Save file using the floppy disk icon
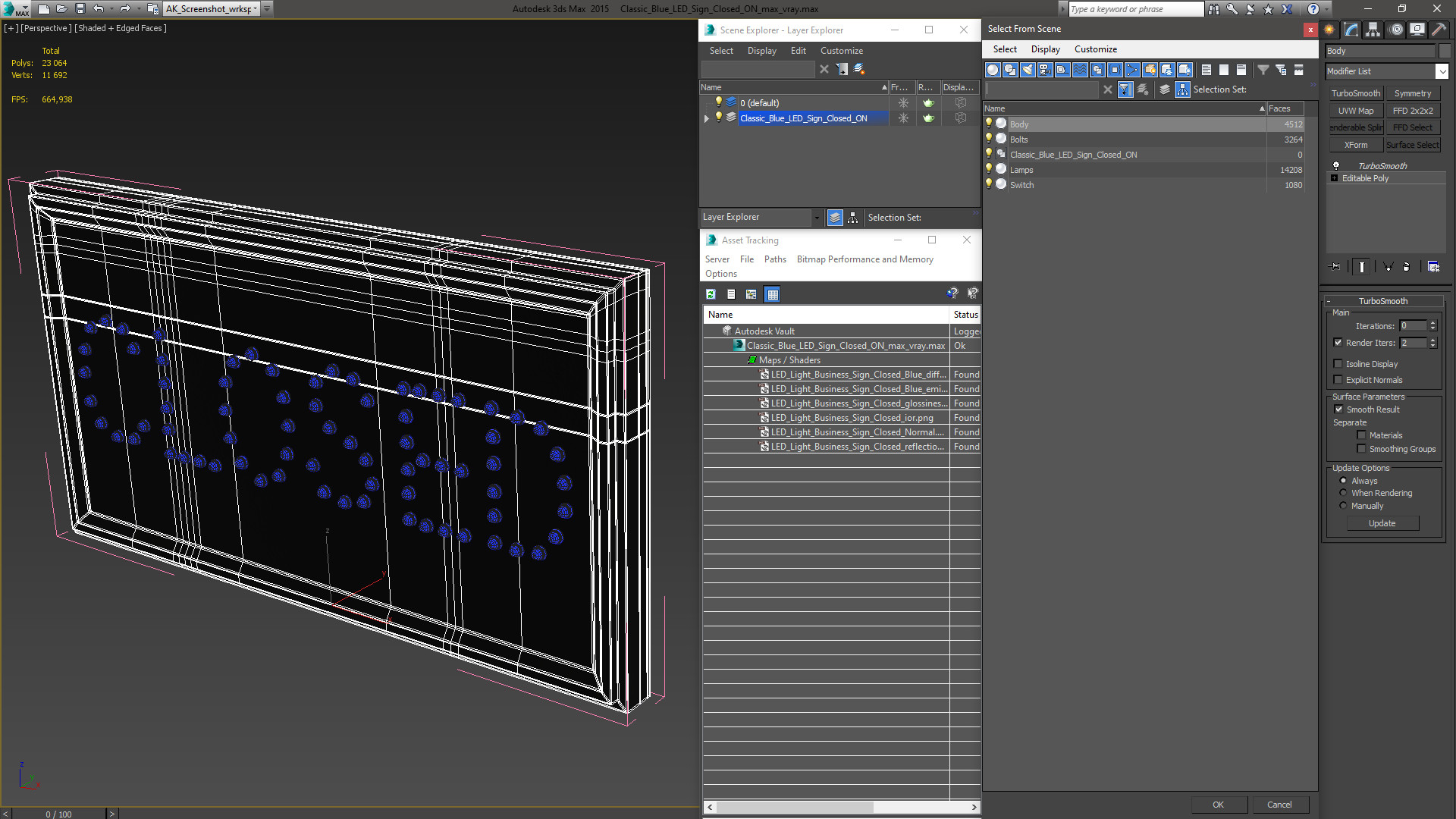Image resolution: width=1456 pixels, height=819 pixels. [80, 9]
